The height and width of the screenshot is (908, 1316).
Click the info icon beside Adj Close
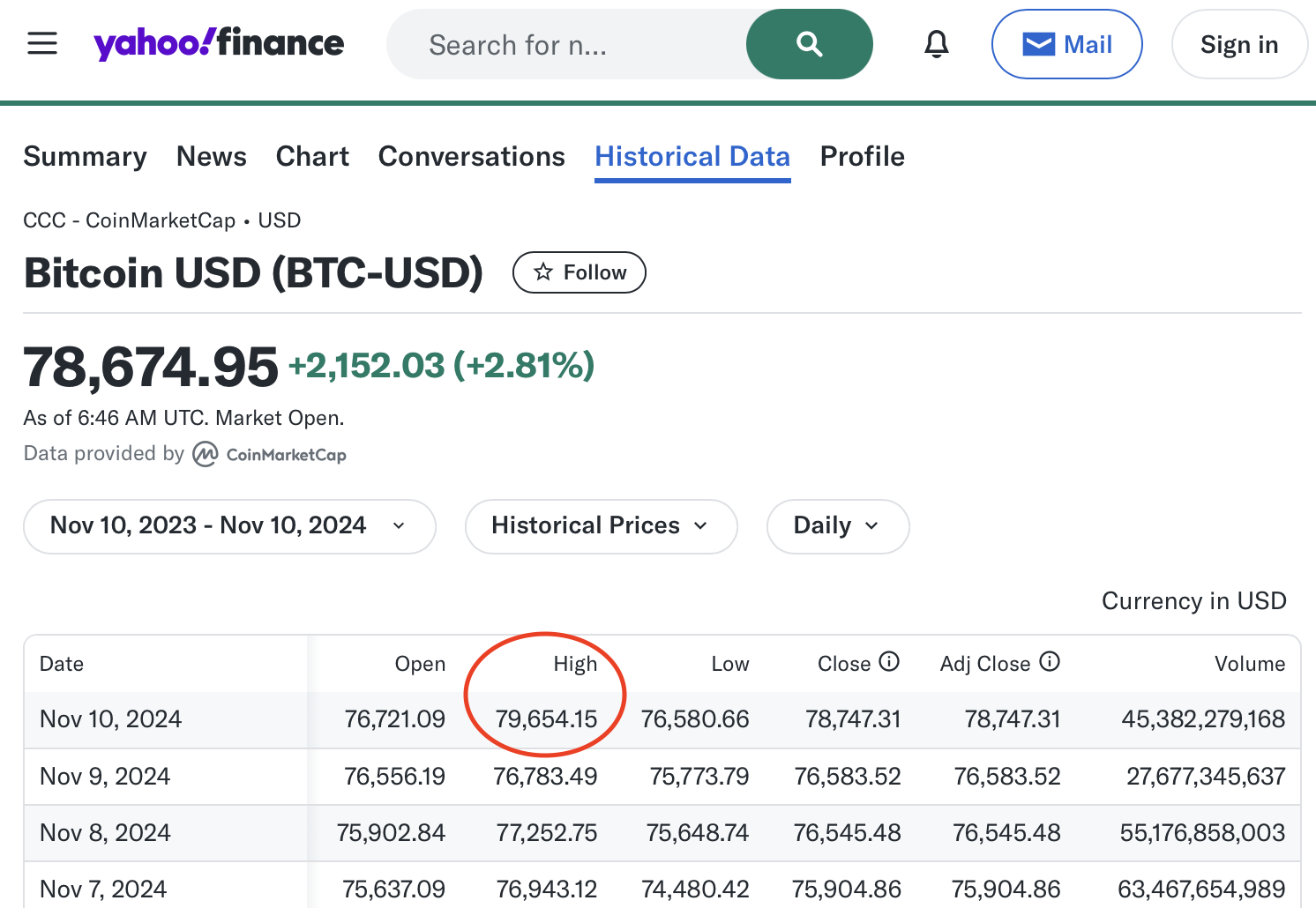click(x=1049, y=661)
